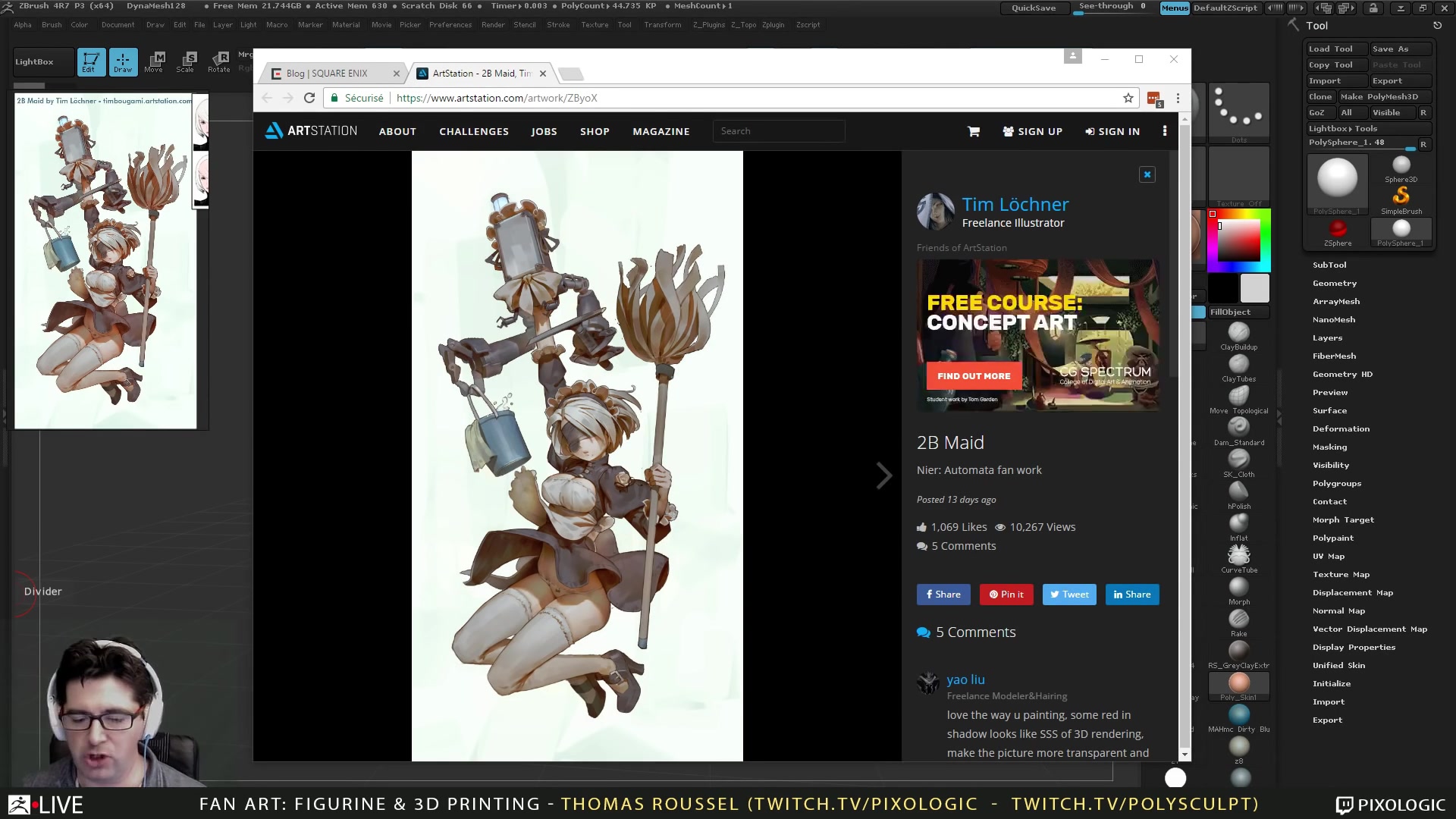Viewport: 1456px width, 819px height.
Task: Open the Preferences menu
Action: coord(450,24)
